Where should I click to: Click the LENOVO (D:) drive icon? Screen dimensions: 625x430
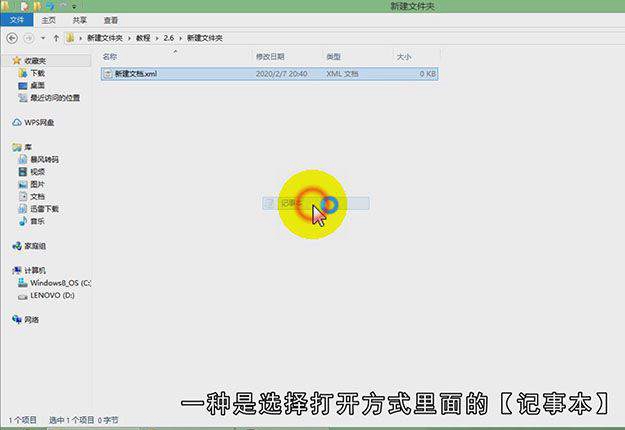pos(23,296)
